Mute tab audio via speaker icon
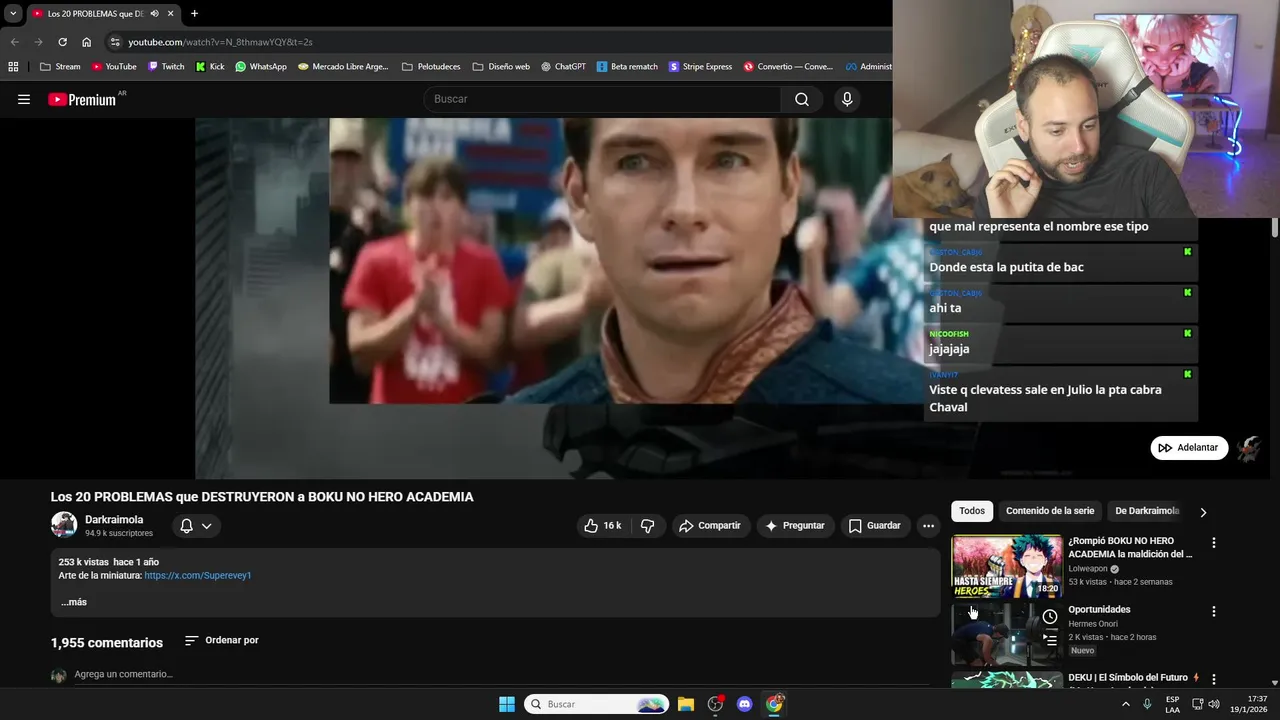This screenshot has height=720, width=1280. [154, 13]
